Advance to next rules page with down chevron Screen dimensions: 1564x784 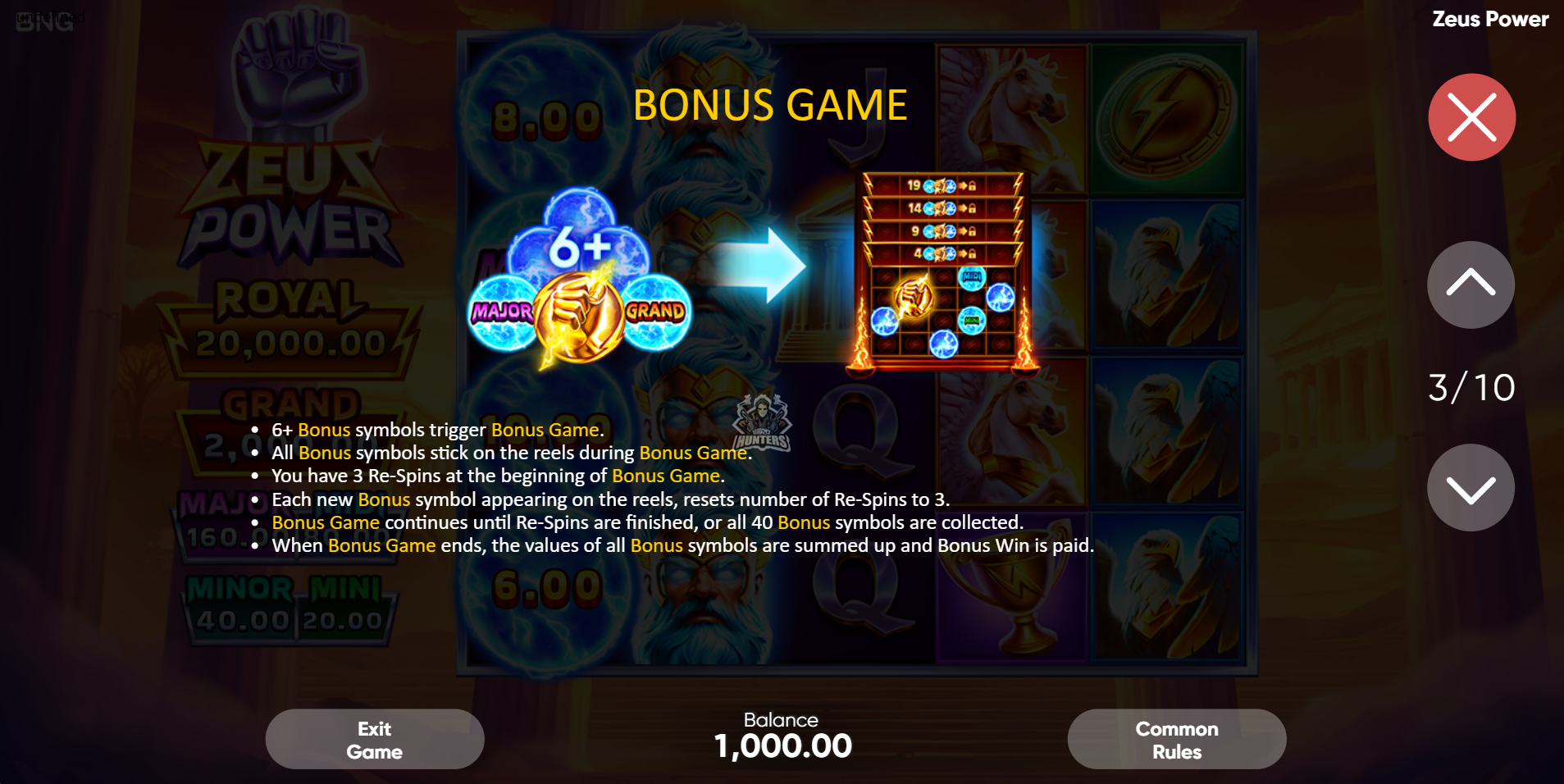click(1471, 488)
